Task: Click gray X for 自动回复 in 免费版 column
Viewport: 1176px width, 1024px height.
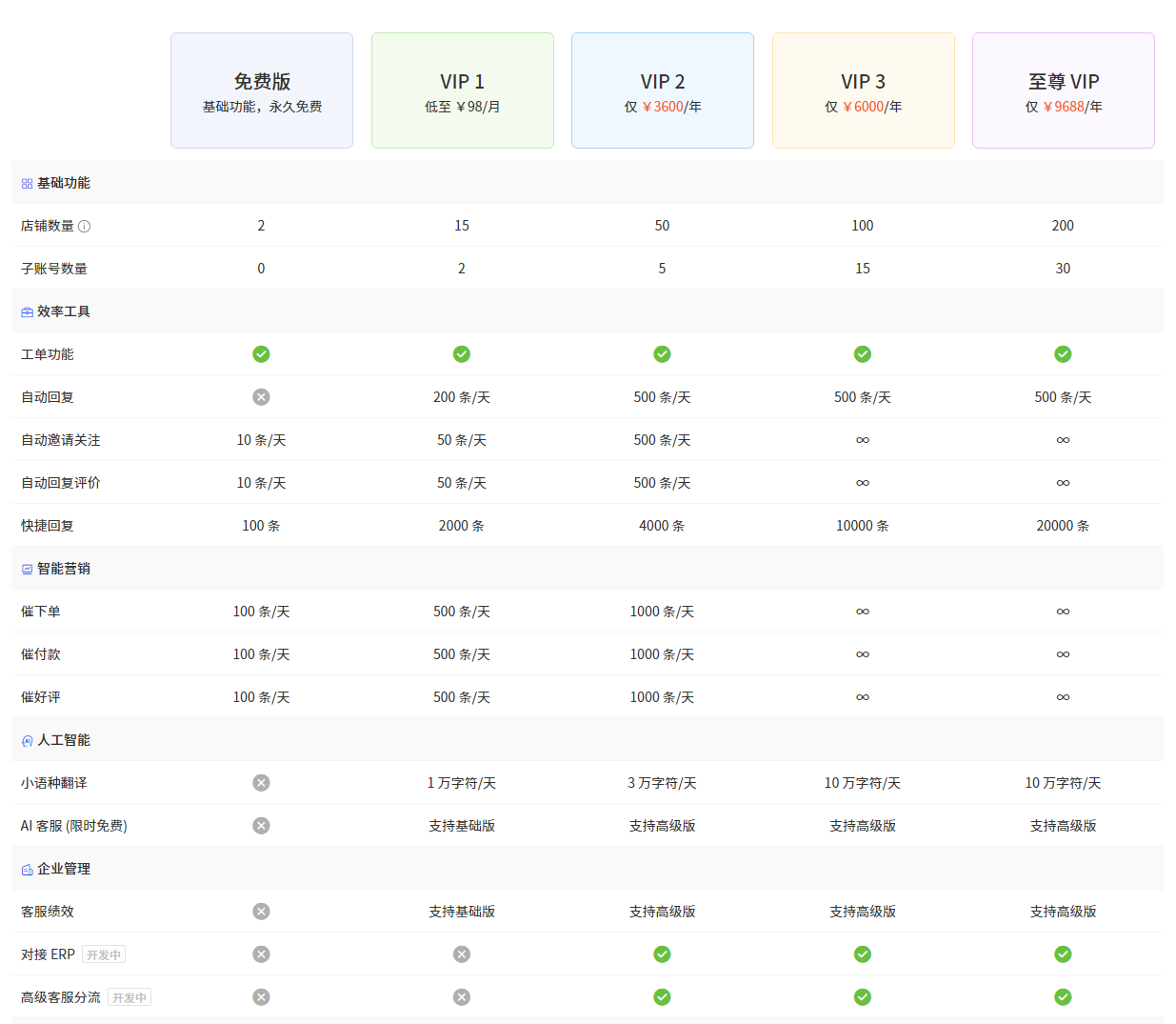Action: point(261,397)
